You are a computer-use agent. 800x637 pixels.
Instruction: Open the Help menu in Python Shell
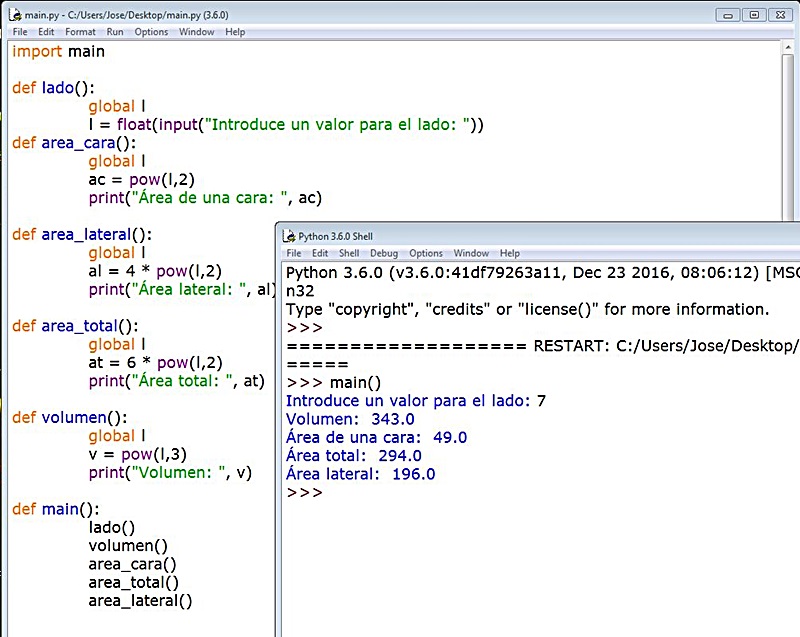tap(510, 253)
